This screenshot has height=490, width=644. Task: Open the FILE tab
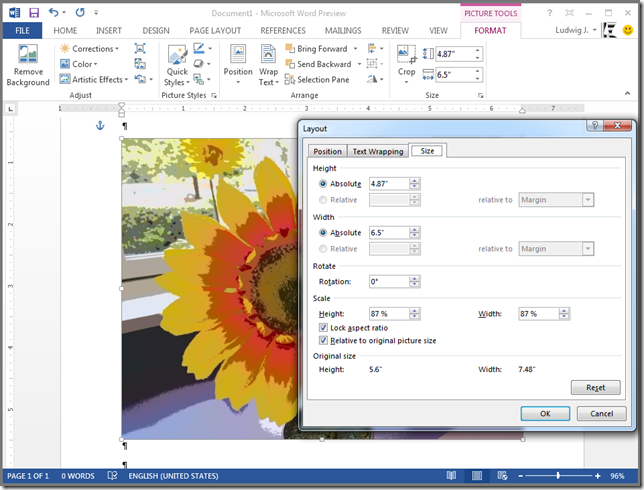click(x=22, y=30)
